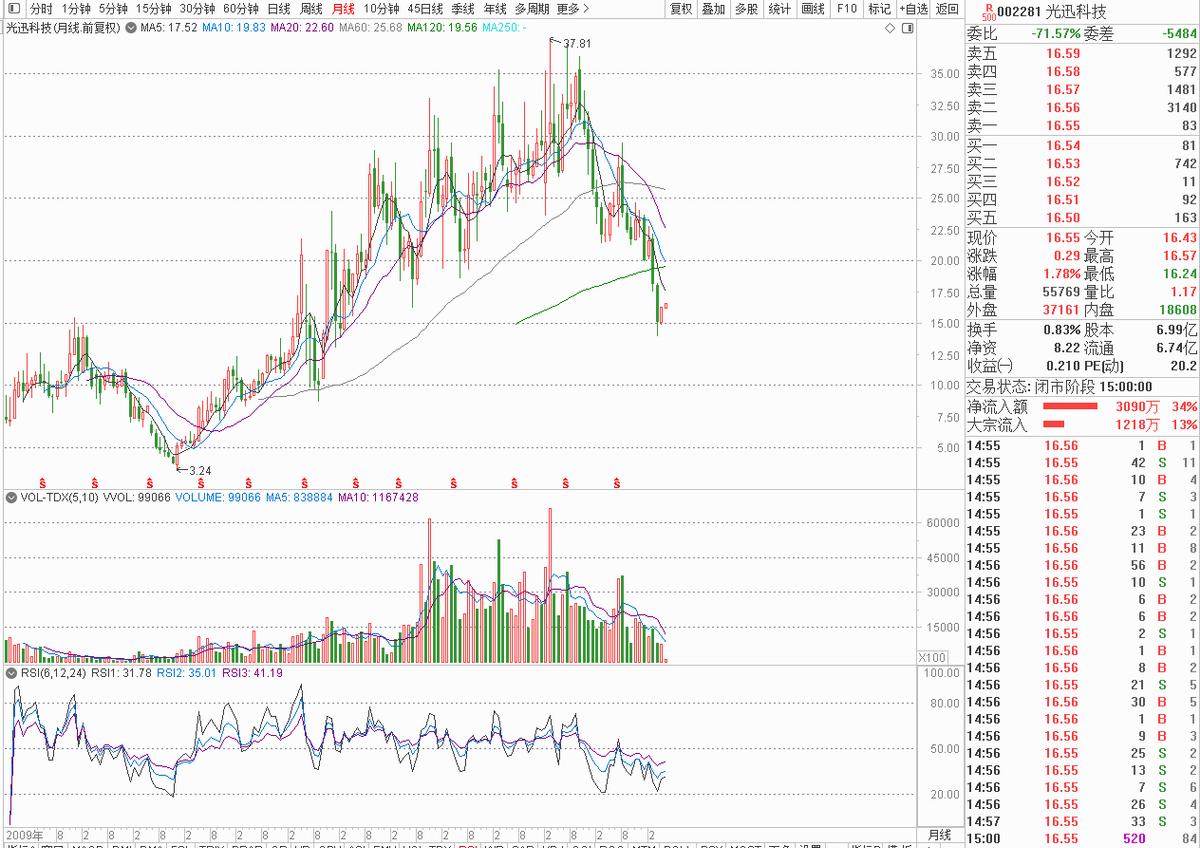Click the diamond icon at chart top-right

(890, 29)
